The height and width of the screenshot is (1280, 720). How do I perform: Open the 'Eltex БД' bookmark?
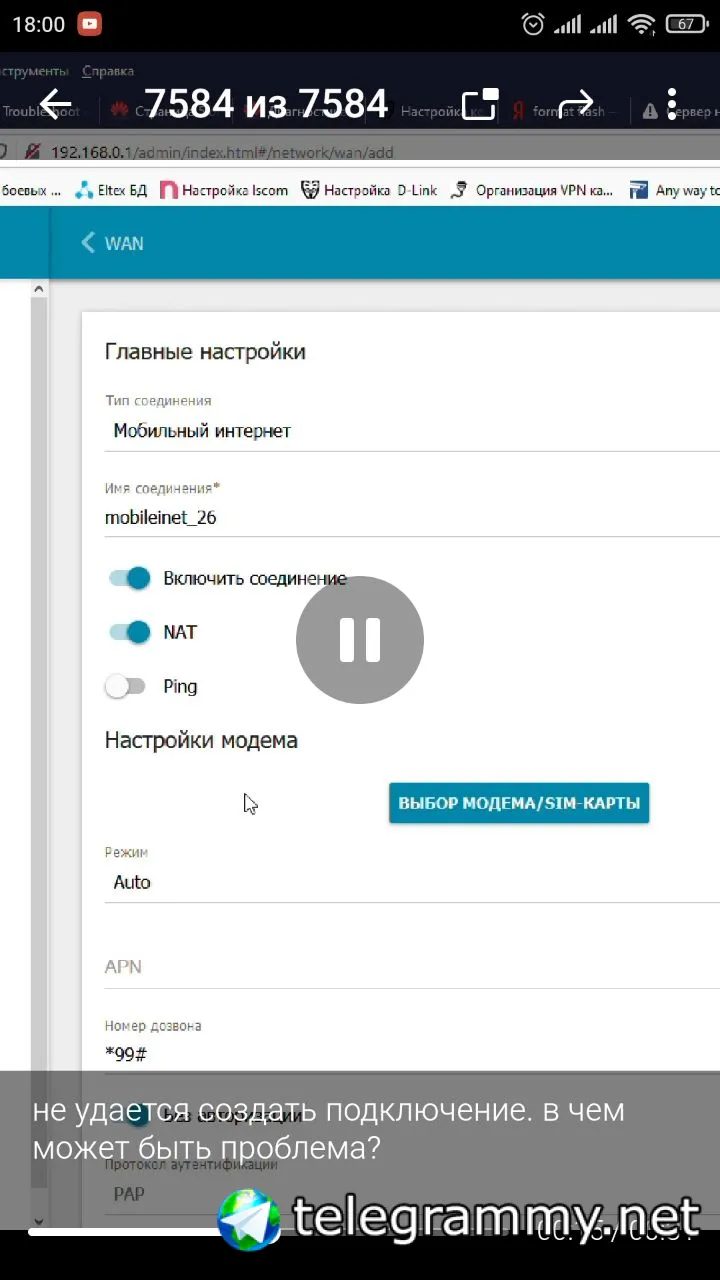[x=111, y=190]
